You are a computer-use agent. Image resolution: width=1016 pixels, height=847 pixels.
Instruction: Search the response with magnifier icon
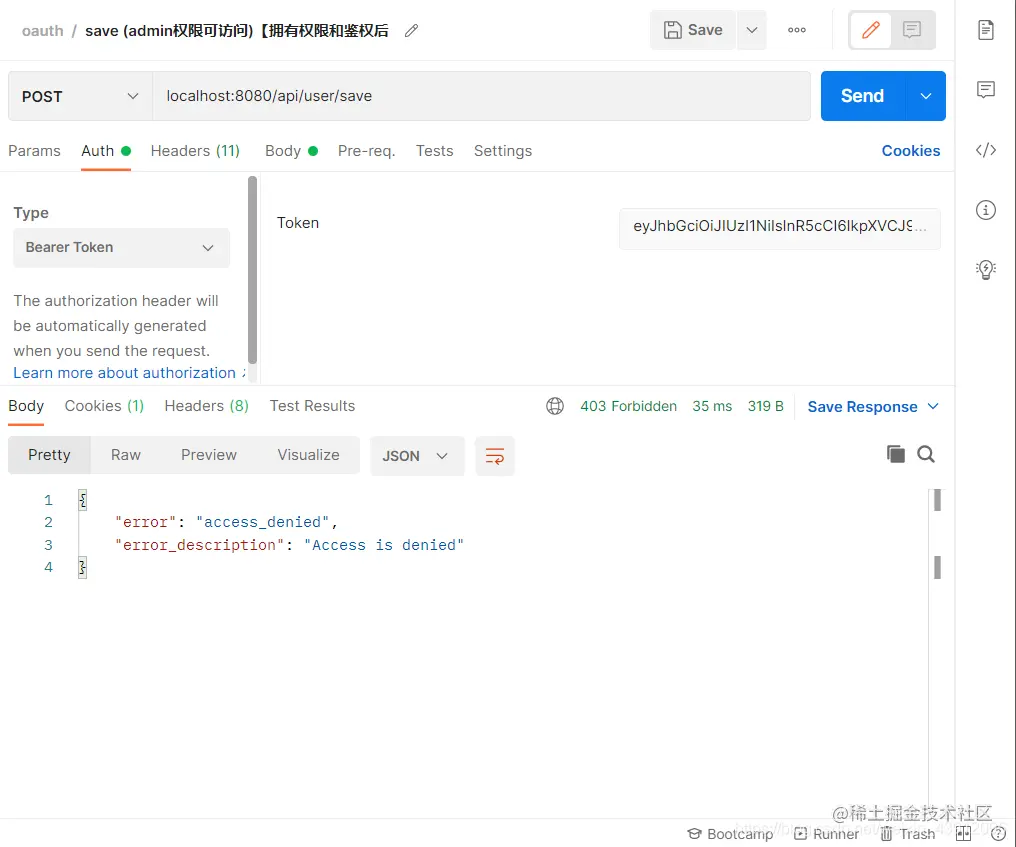(x=925, y=454)
